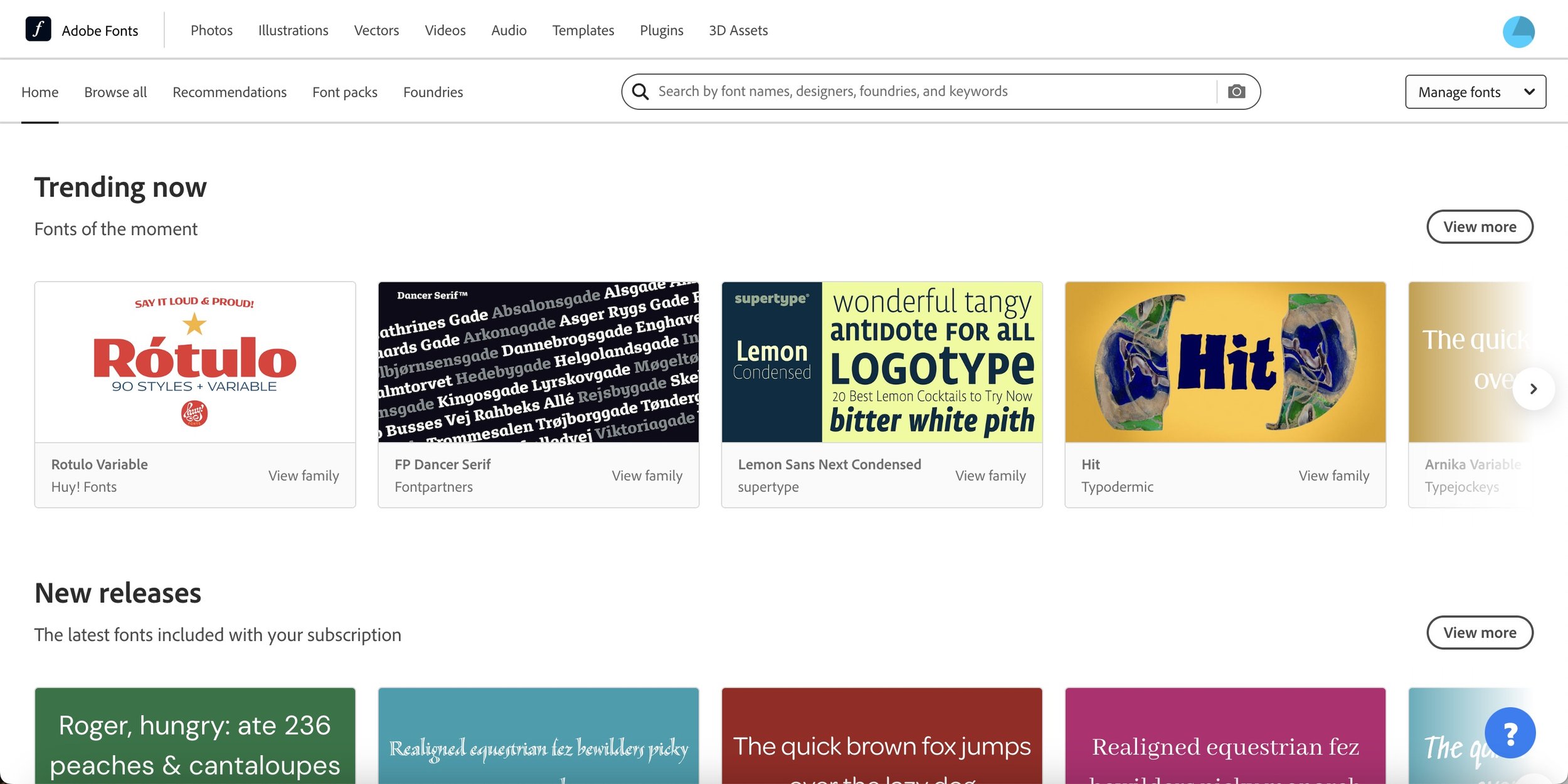
Task: View family for FP Dancer Serif
Action: [x=647, y=475]
